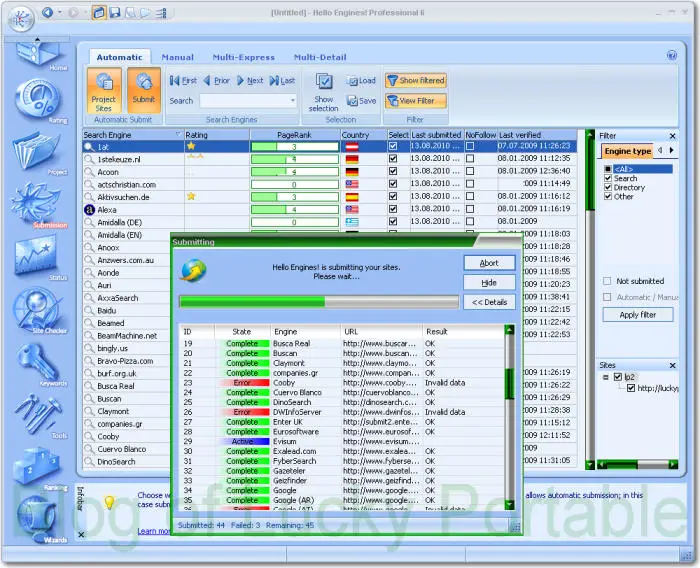Close the Infobar
700x568 pixels.
tap(81, 534)
